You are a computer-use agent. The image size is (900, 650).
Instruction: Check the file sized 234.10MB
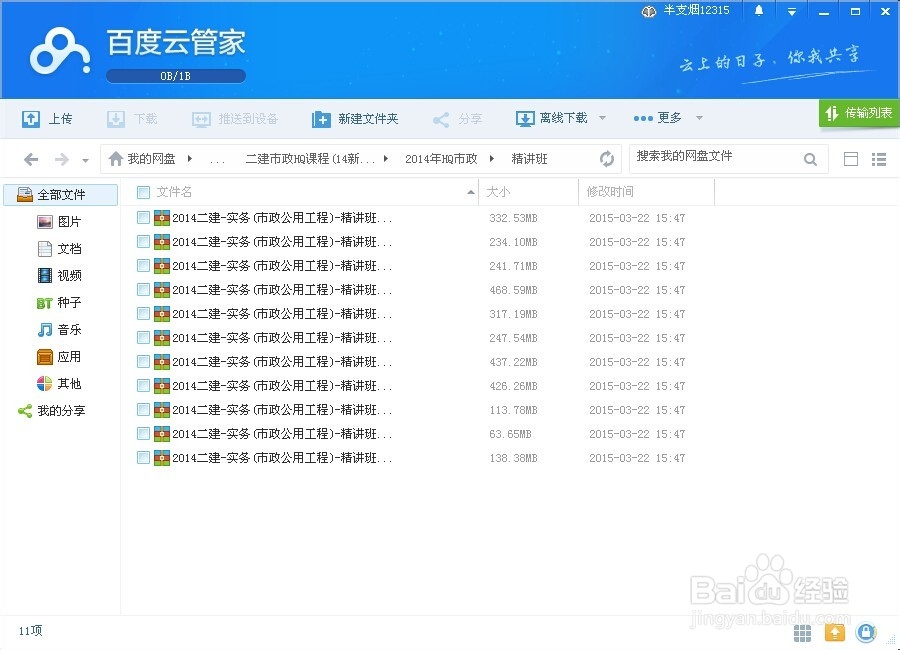(143, 242)
